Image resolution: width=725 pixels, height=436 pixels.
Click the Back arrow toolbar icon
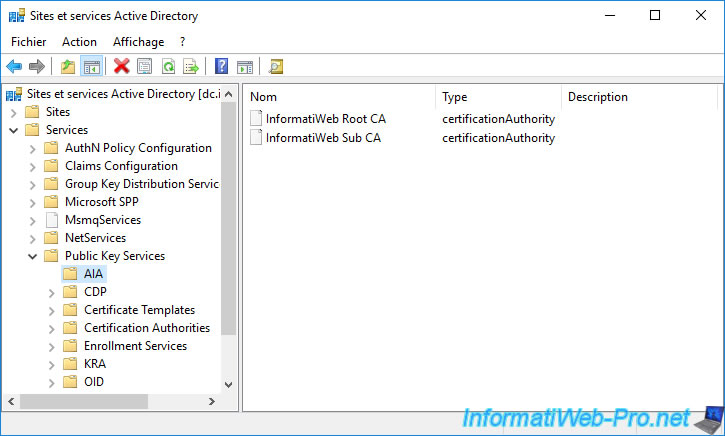14,67
